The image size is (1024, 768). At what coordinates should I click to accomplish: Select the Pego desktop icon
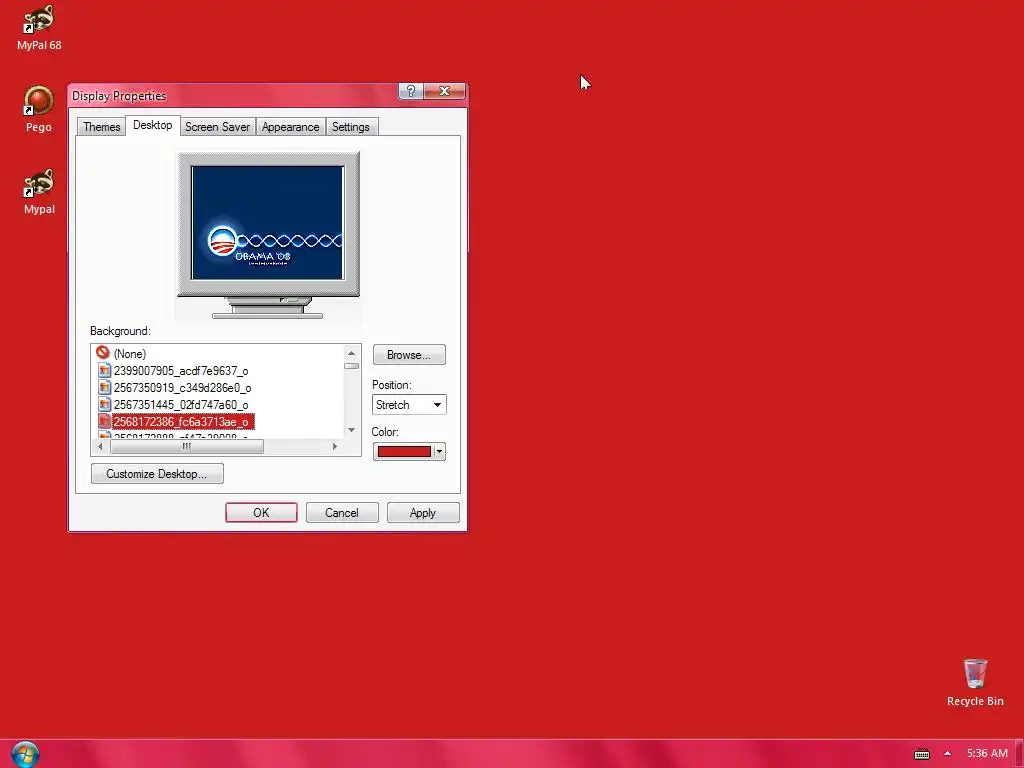tap(39, 110)
